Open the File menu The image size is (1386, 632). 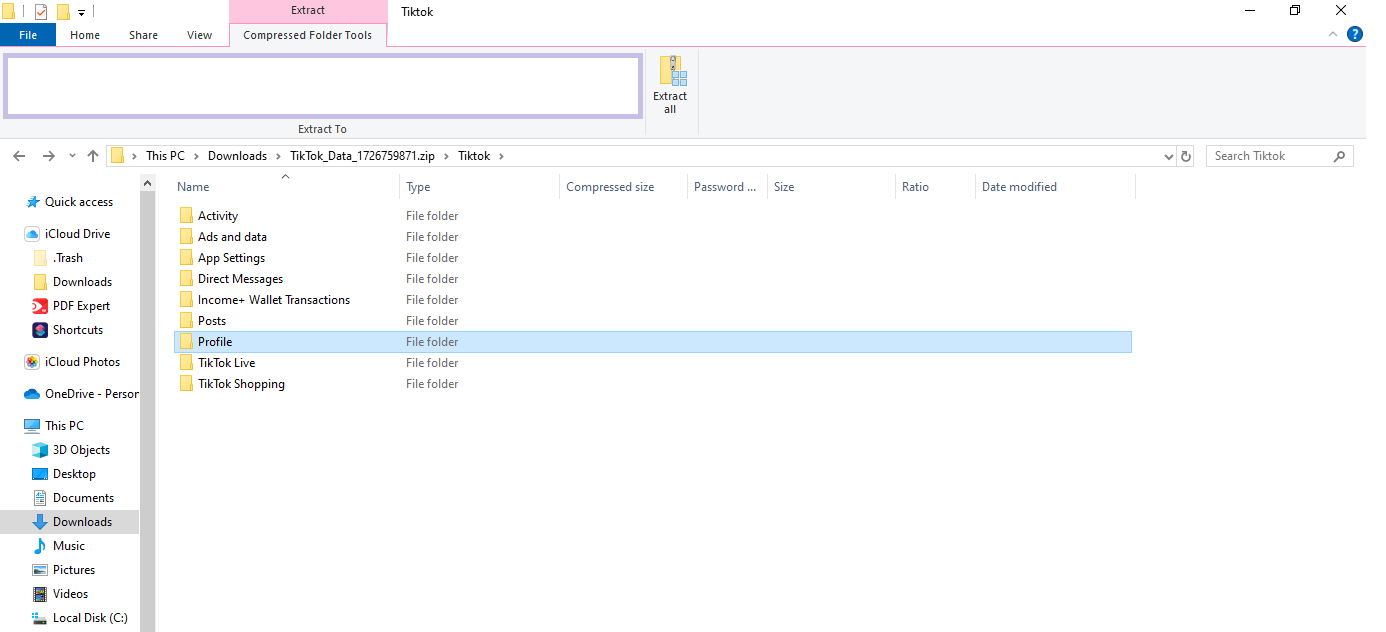point(28,35)
